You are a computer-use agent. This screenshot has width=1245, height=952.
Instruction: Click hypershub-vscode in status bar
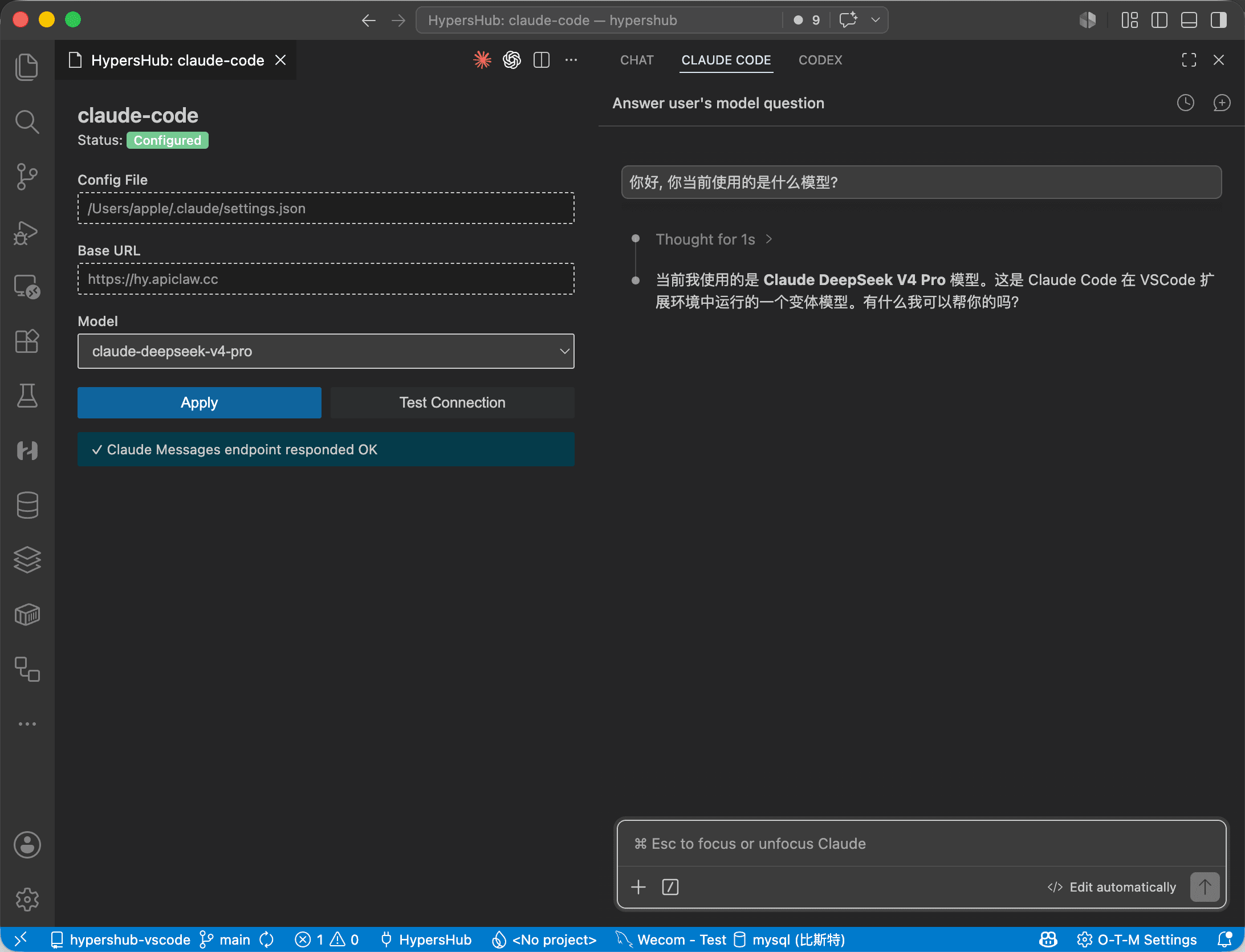pos(120,939)
